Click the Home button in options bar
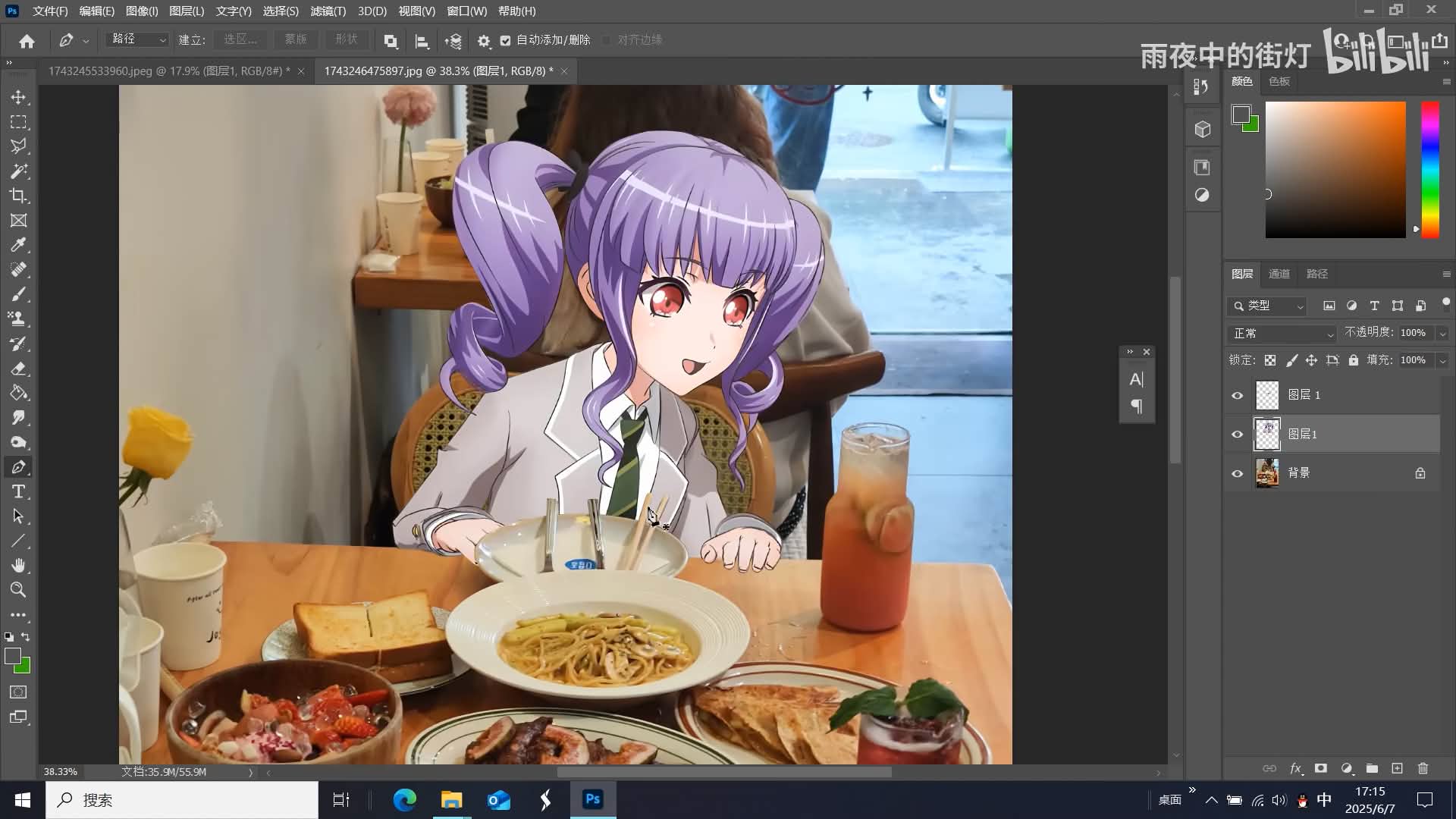Viewport: 1456px width, 819px height. [27, 41]
